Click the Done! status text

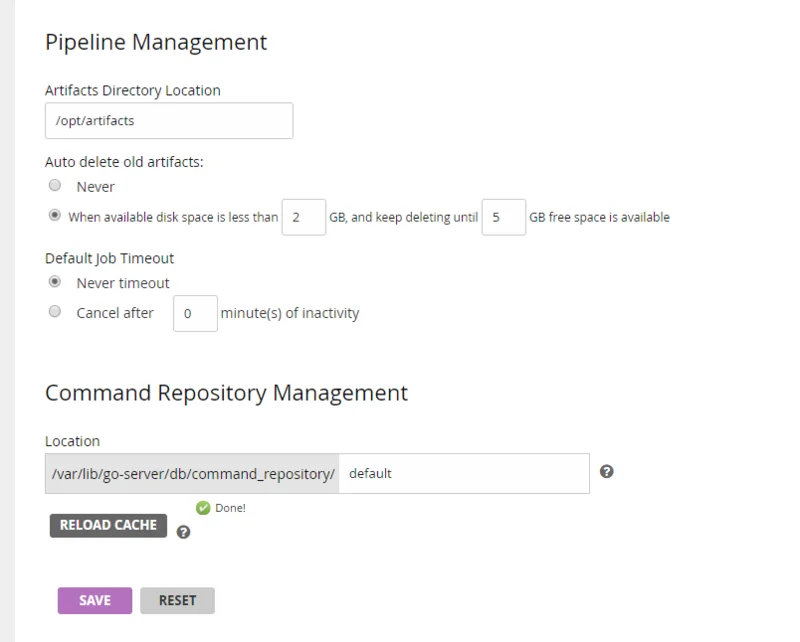pyautogui.click(x=231, y=508)
